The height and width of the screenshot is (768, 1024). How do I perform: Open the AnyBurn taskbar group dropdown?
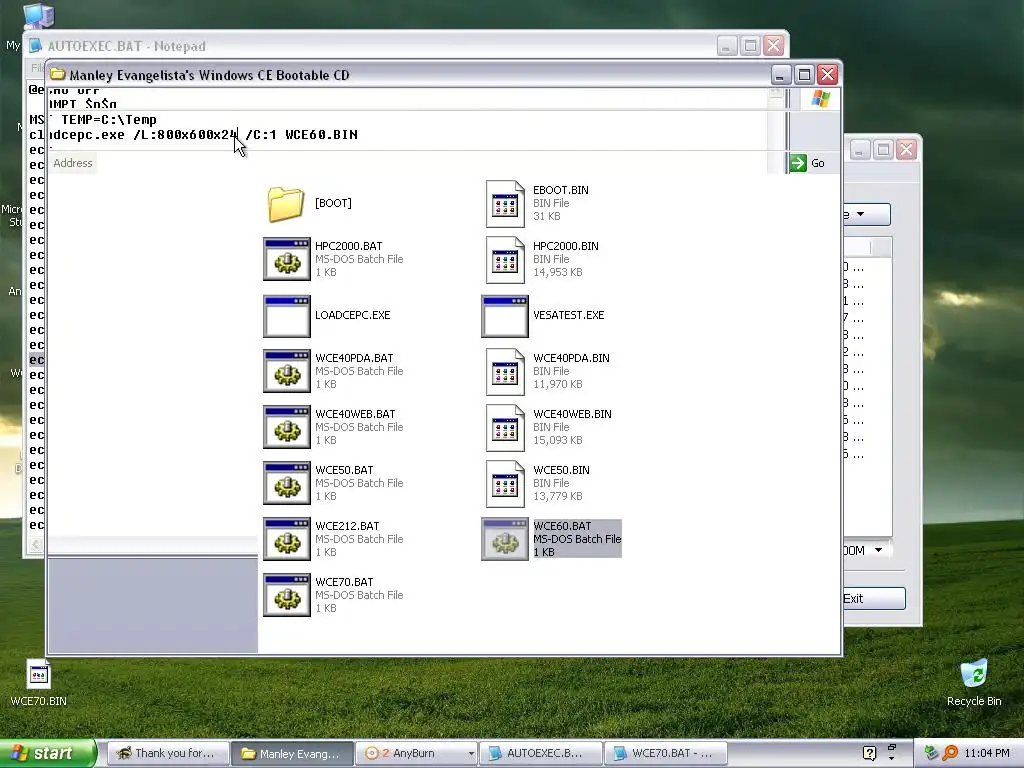point(471,754)
